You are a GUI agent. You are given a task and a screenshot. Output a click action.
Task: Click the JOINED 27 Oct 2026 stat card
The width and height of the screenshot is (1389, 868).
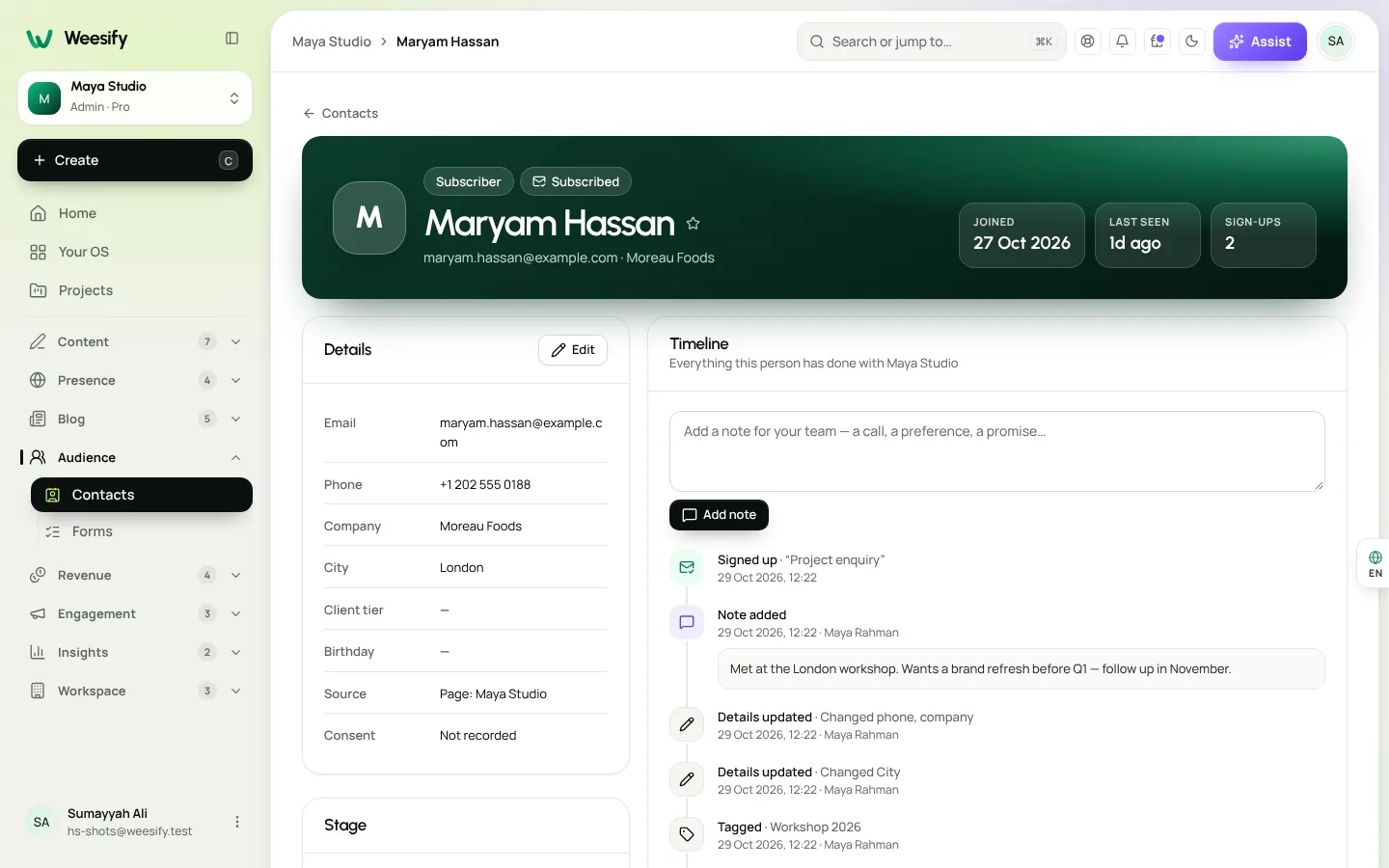pyautogui.click(x=1021, y=235)
